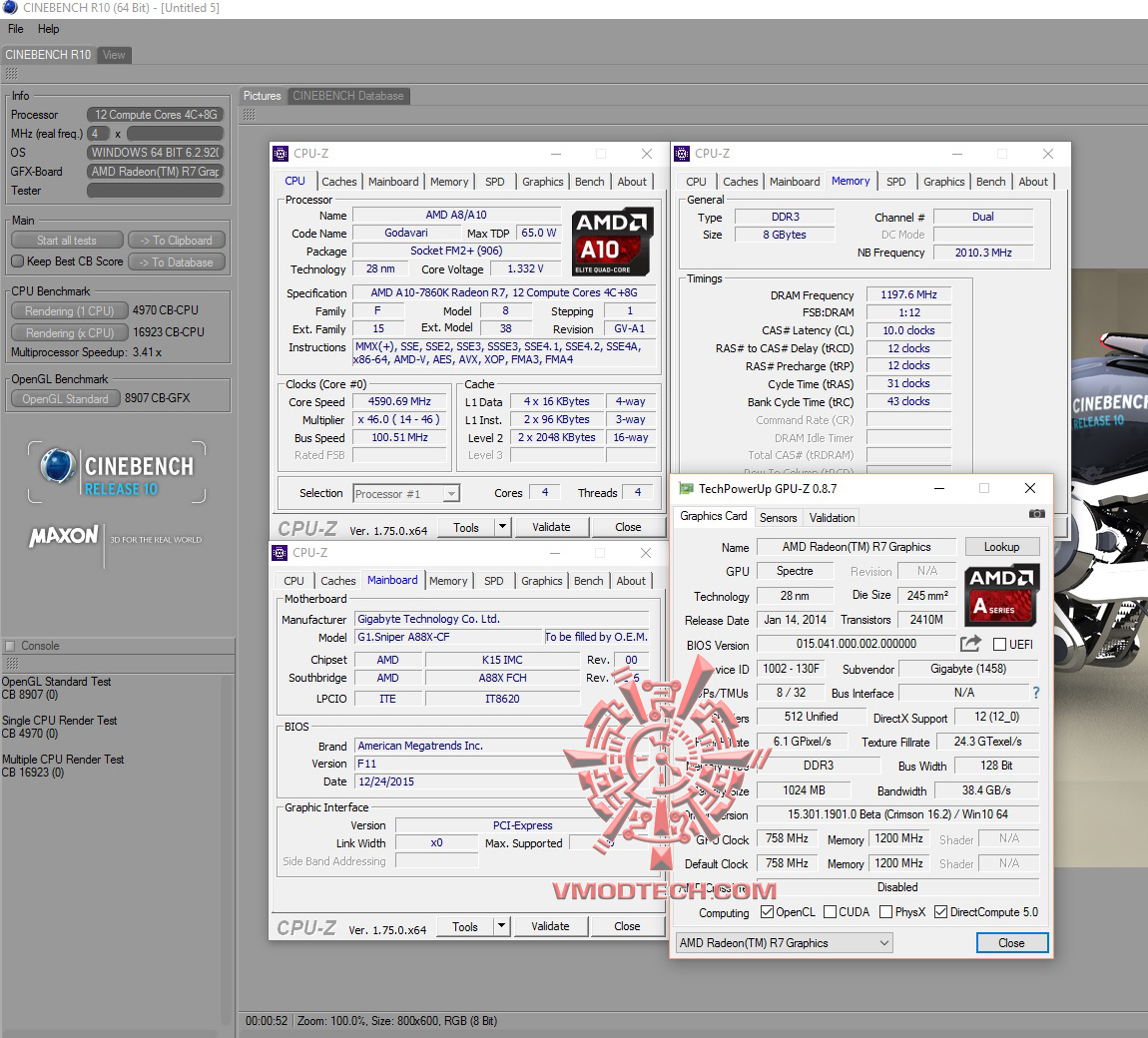Open the AMD Radeon R7 Graphics device dropdown
Viewport: 1148px width, 1038px height.
coord(784,943)
